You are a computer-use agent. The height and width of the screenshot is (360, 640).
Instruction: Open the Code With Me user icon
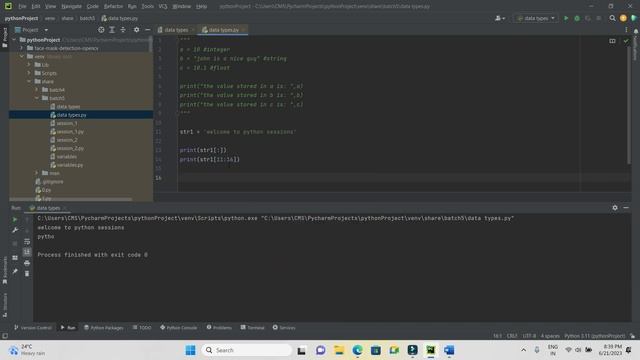[500, 18]
